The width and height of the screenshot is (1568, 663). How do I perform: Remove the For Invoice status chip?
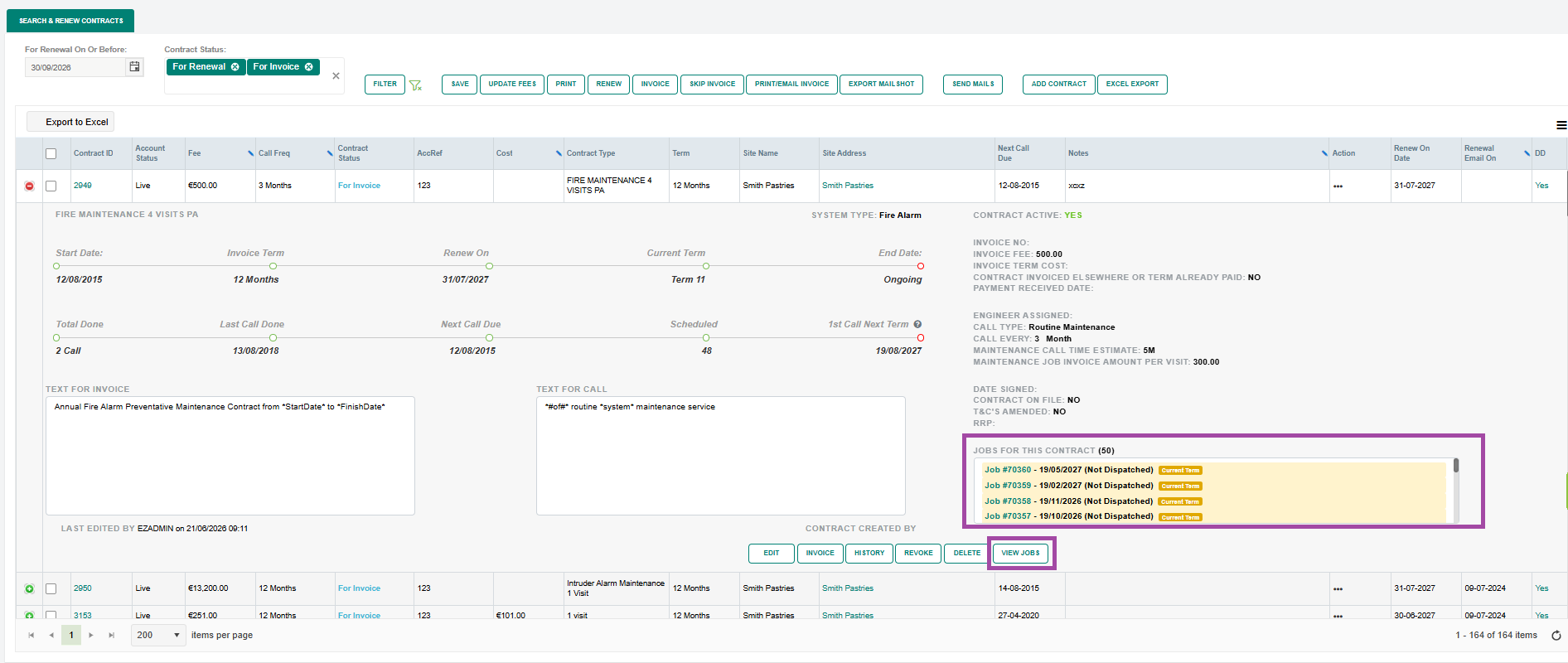(x=309, y=67)
